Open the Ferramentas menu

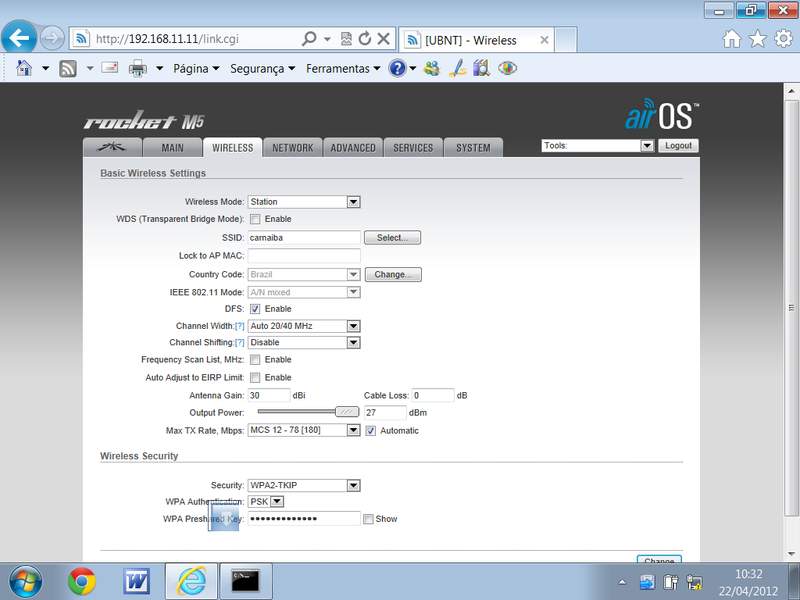coord(343,68)
